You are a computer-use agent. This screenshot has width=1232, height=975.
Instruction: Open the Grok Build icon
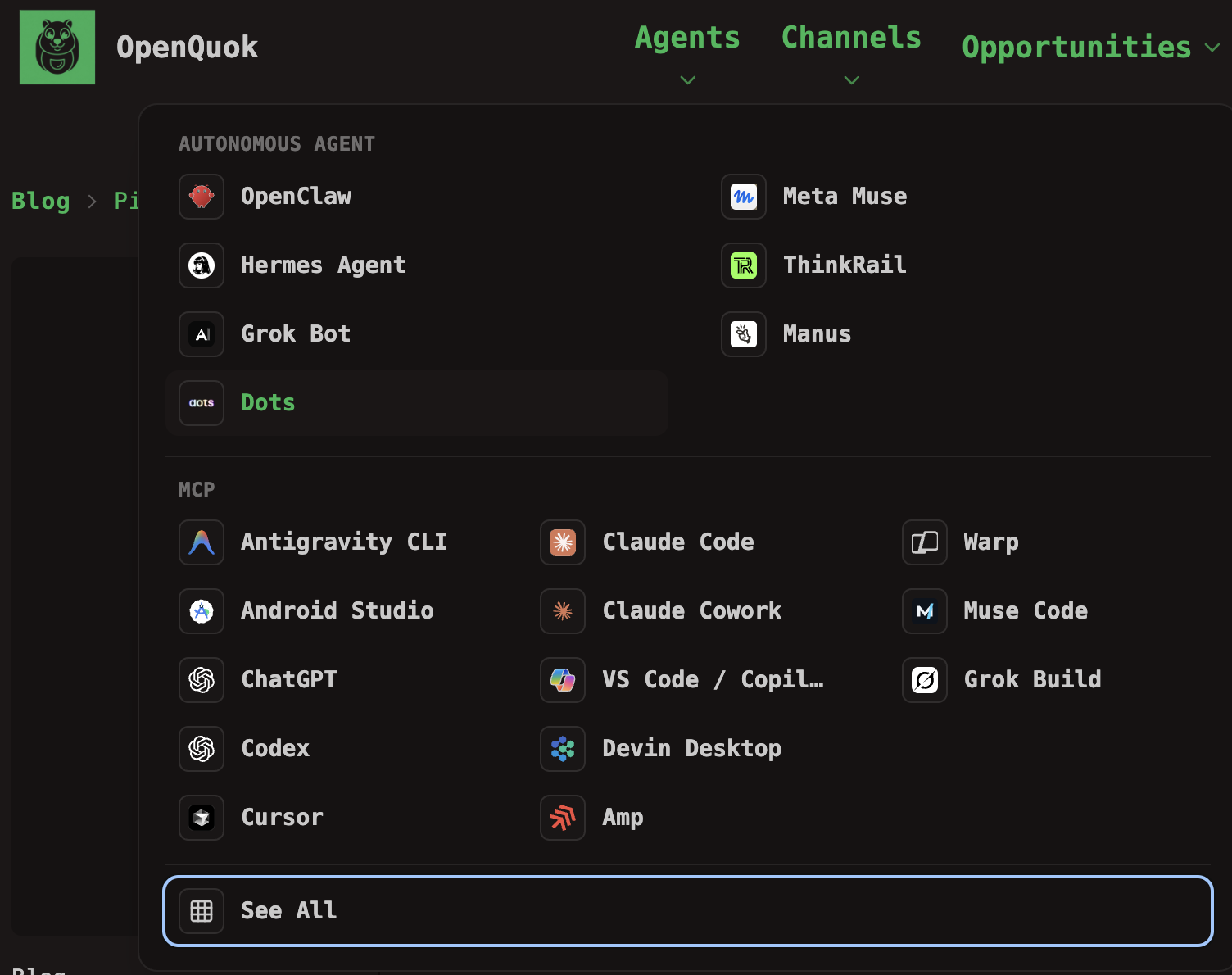coord(925,680)
